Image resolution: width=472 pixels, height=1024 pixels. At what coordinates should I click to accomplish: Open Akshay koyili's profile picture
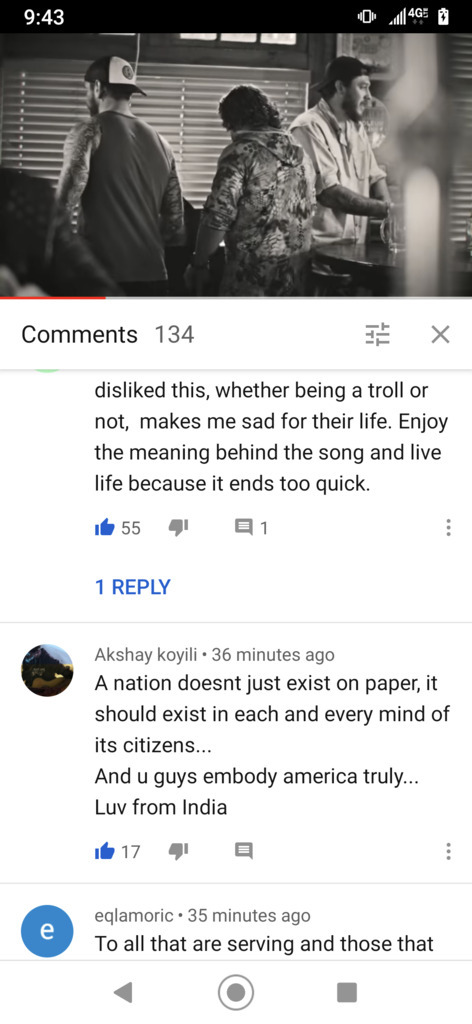(x=47, y=670)
